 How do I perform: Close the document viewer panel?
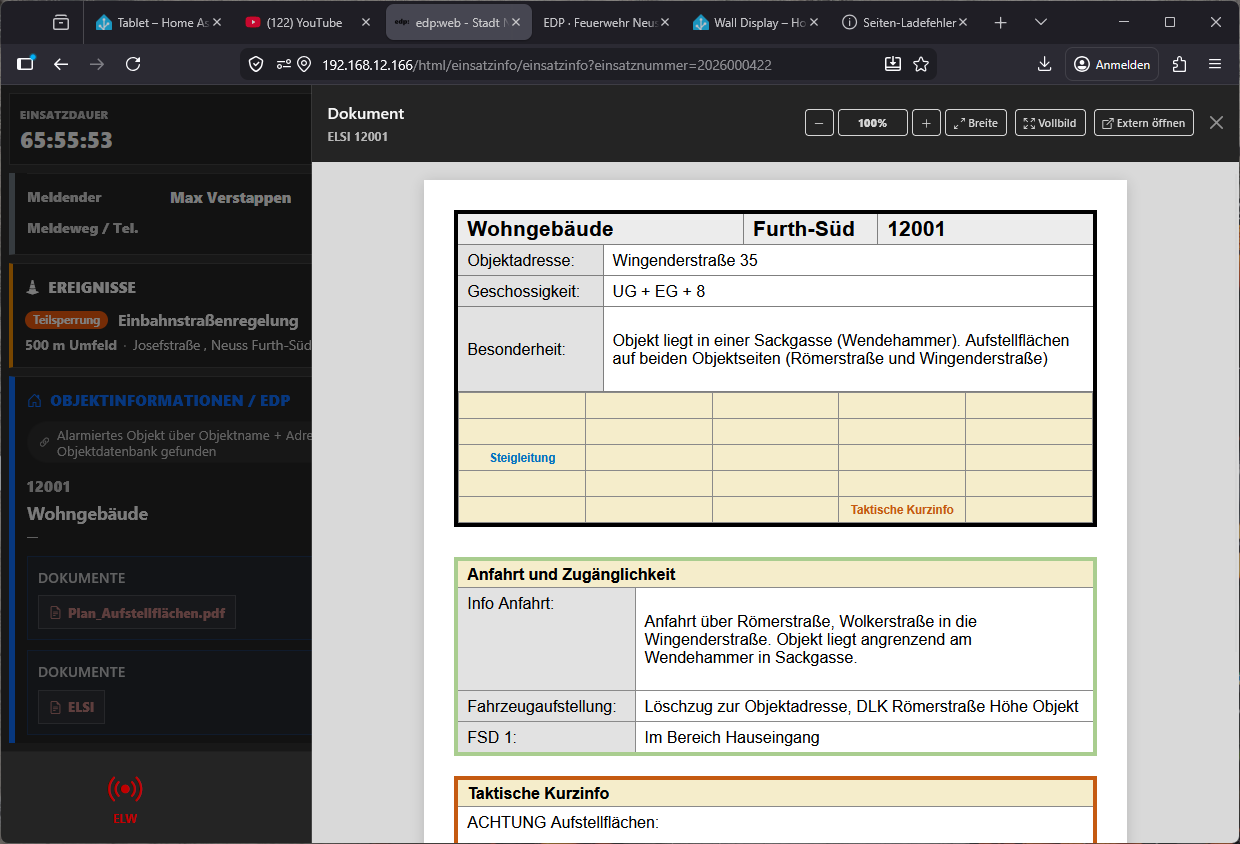(1216, 123)
